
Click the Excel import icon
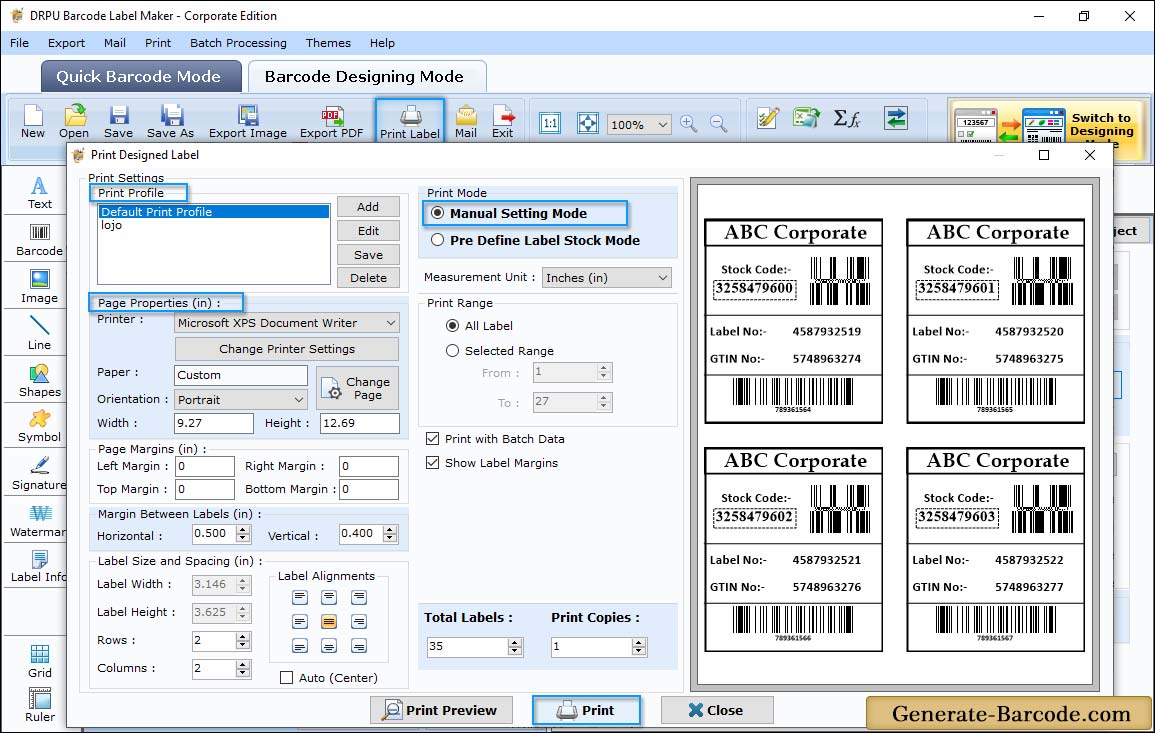[x=807, y=118]
